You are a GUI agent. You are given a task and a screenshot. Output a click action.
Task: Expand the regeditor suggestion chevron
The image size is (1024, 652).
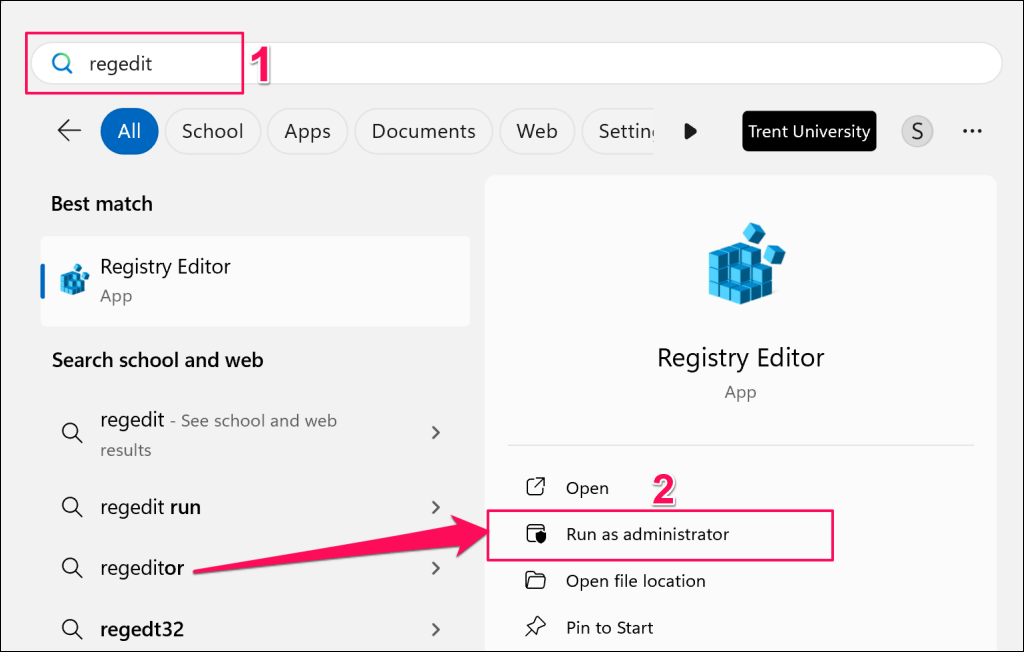pos(435,568)
